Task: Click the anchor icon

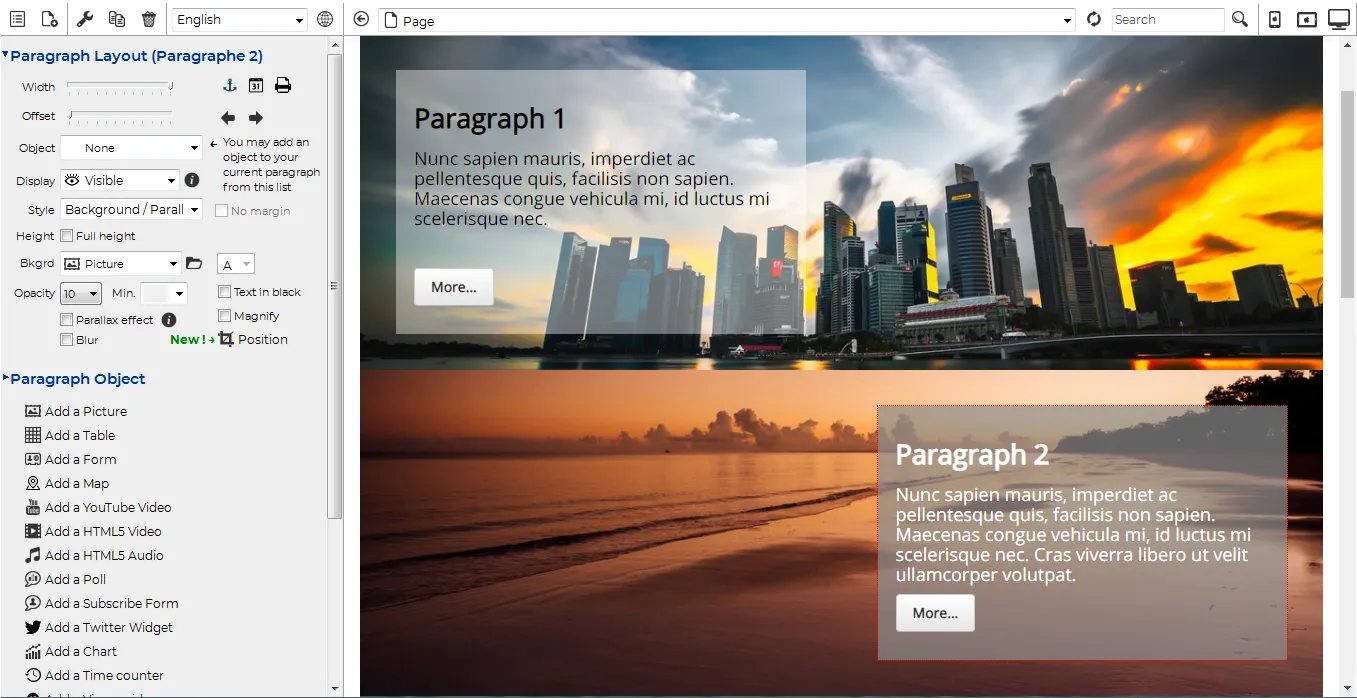Action: coord(229,86)
